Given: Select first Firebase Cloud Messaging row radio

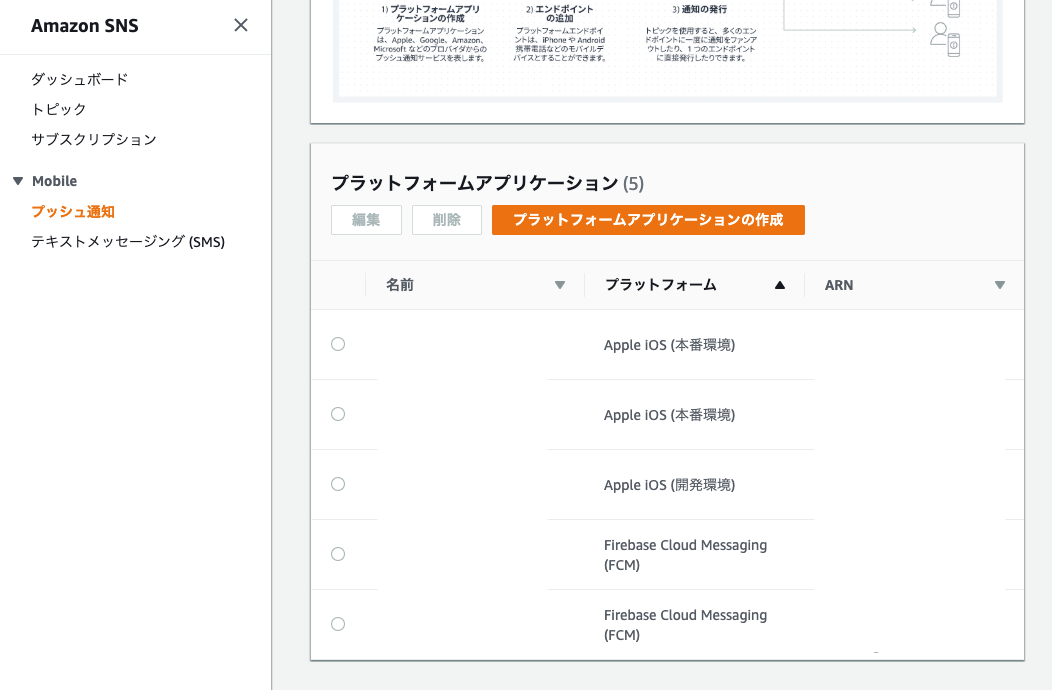Looking at the screenshot, I should pos(338,554).
